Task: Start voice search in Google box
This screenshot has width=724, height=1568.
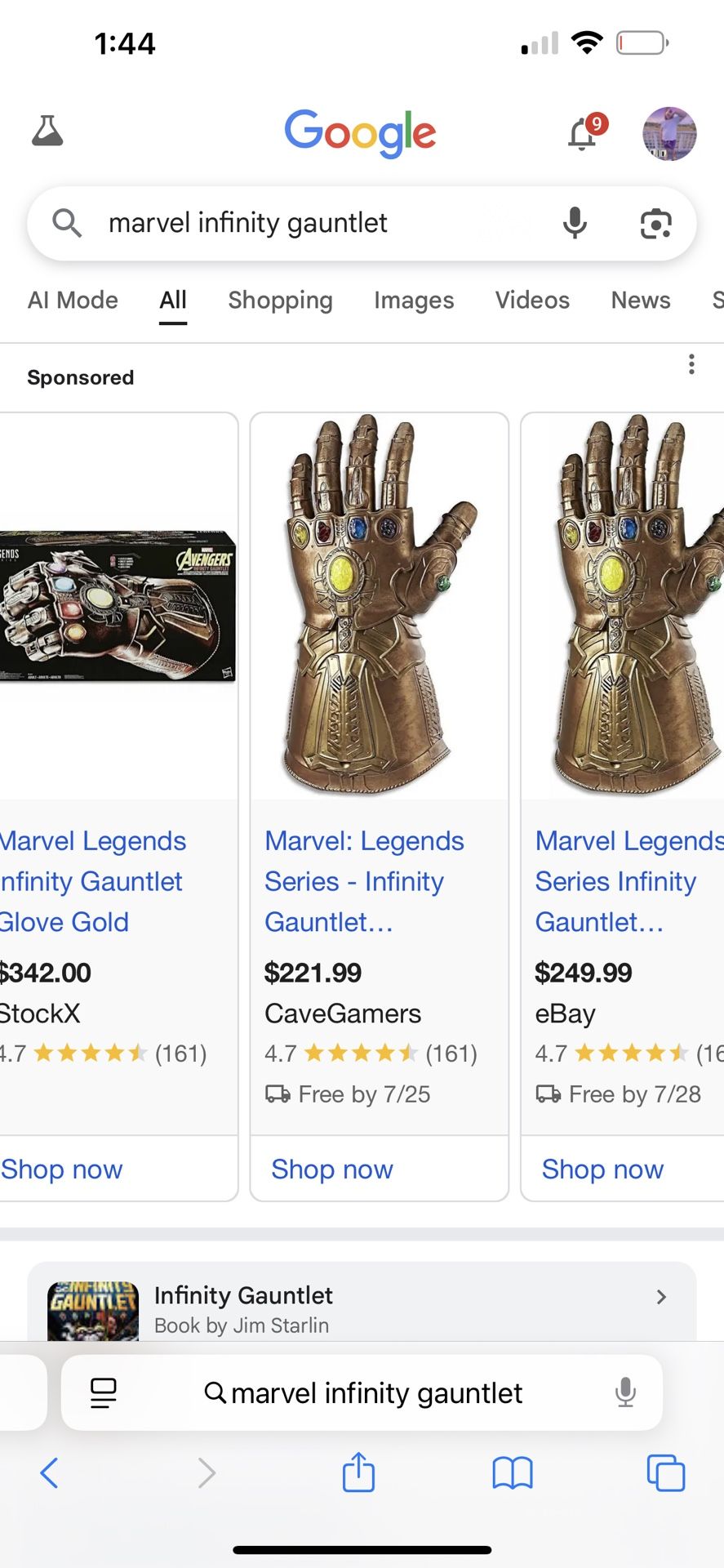Action: click(x=575, y=223)
